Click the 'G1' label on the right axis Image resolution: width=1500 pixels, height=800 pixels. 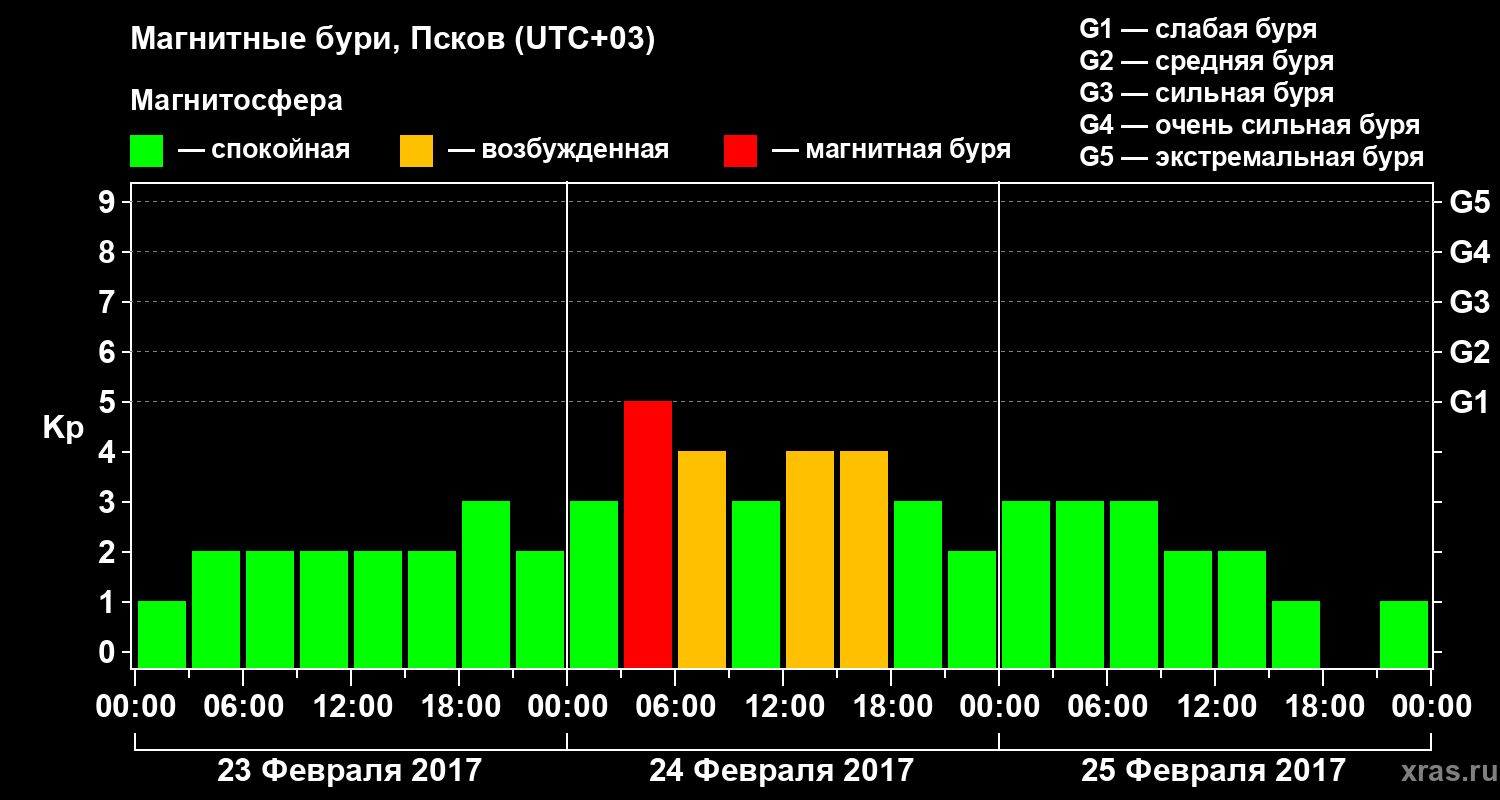coord(1470,402)
